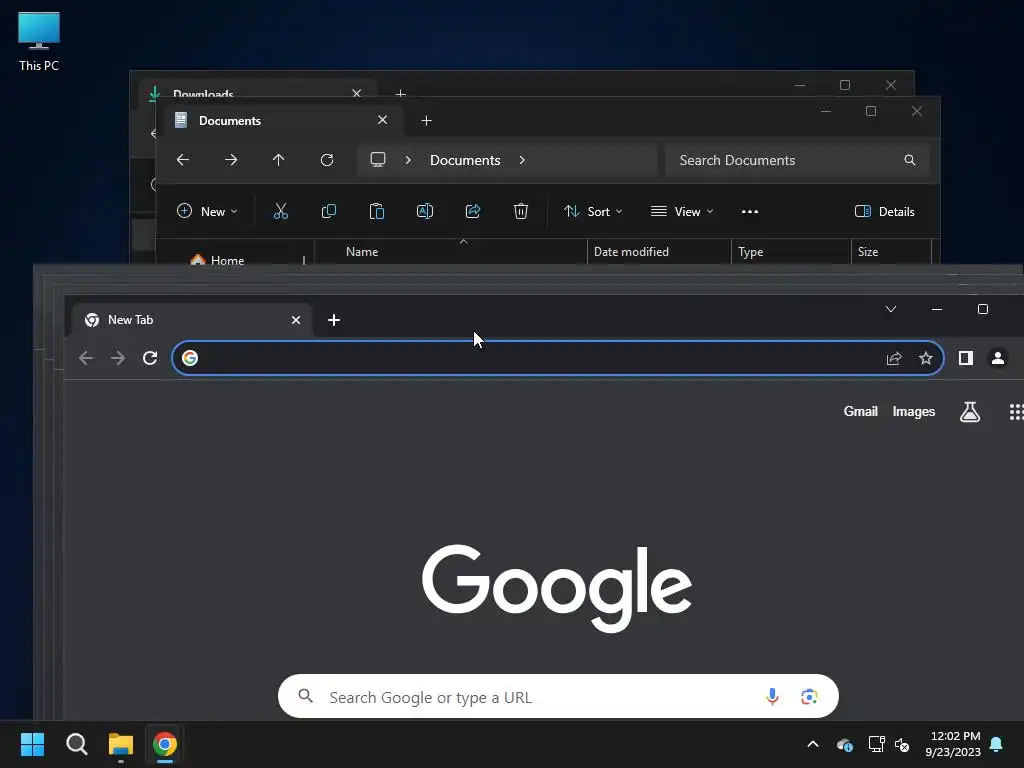Image resolution: width=1024 pixels, height=768 pixels.
Task: Select Home in Explorer navigation pane
Action: tap(217, 259)
